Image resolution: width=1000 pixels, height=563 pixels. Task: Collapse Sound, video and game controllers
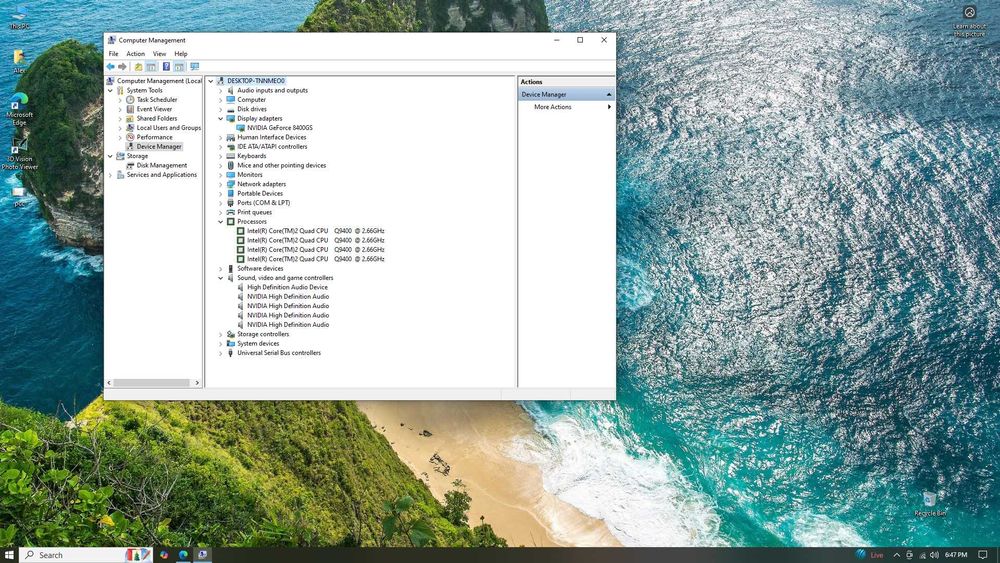pos(221,278)
